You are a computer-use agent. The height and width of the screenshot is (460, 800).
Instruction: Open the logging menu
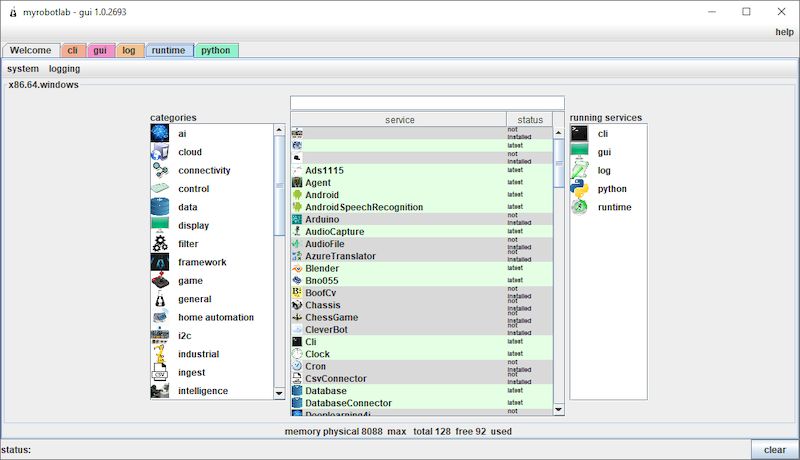coord(64,69)
